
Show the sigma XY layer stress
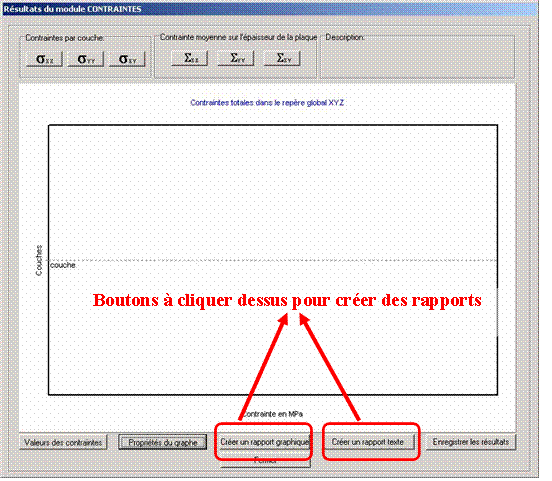coord(127,59)
